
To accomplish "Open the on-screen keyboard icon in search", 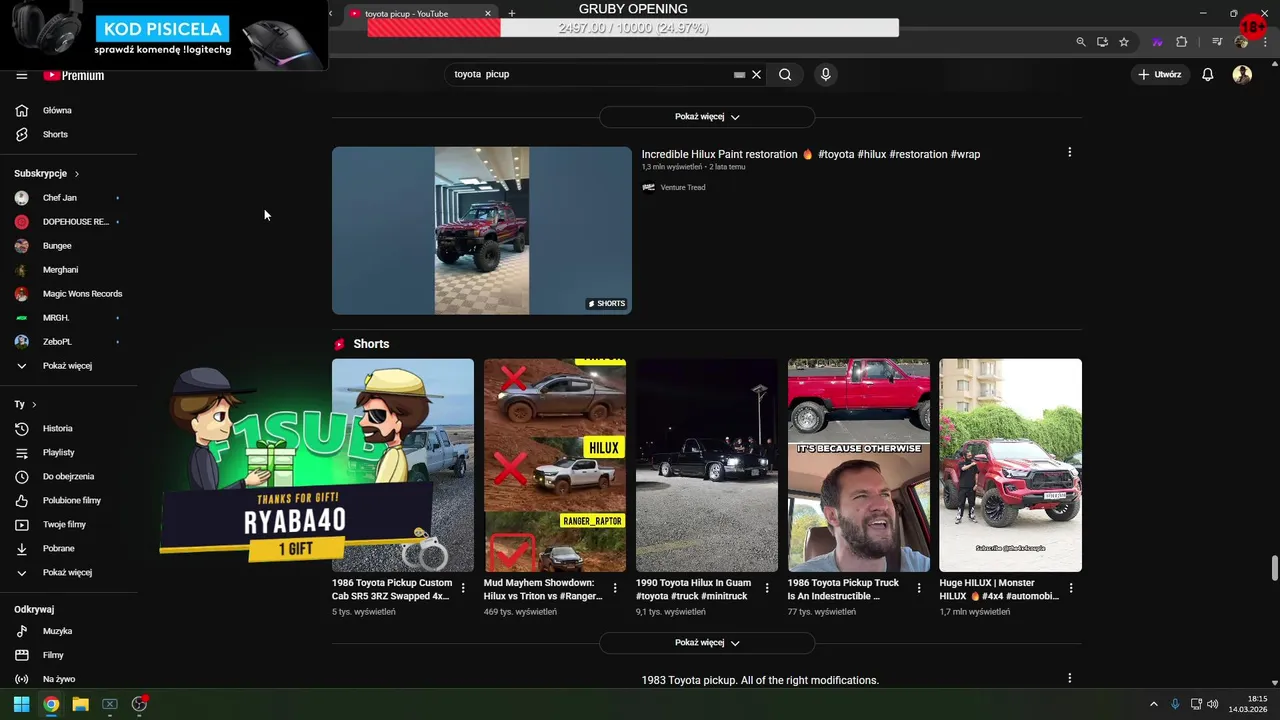I will (x=740, y=75).
